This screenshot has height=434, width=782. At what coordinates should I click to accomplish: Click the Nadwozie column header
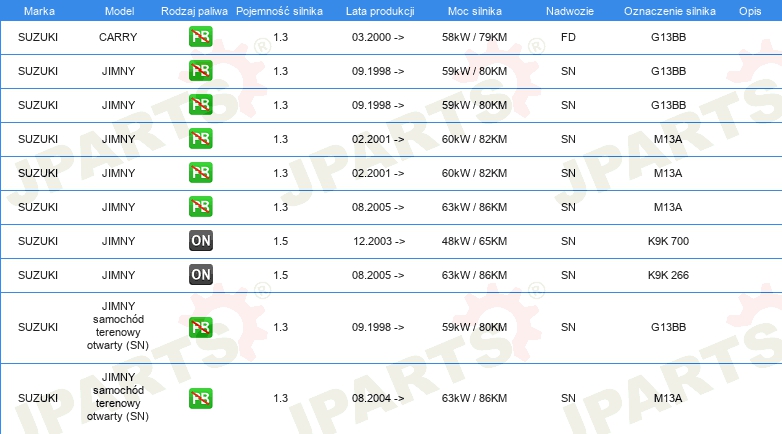pos(570,11)
